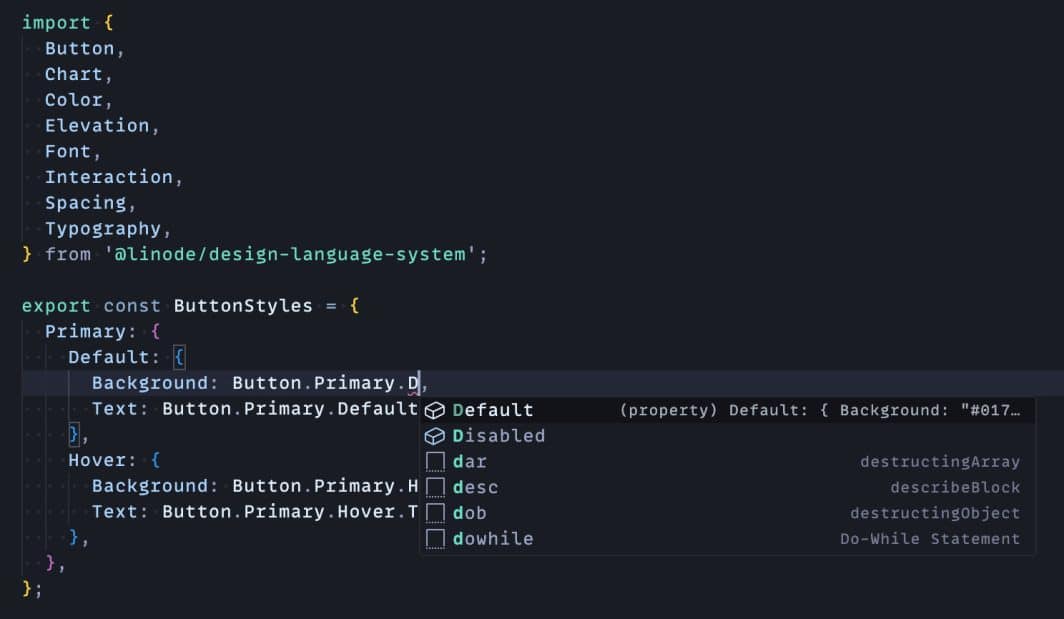Click the snippet icon next to dowhile

(435, 539)
